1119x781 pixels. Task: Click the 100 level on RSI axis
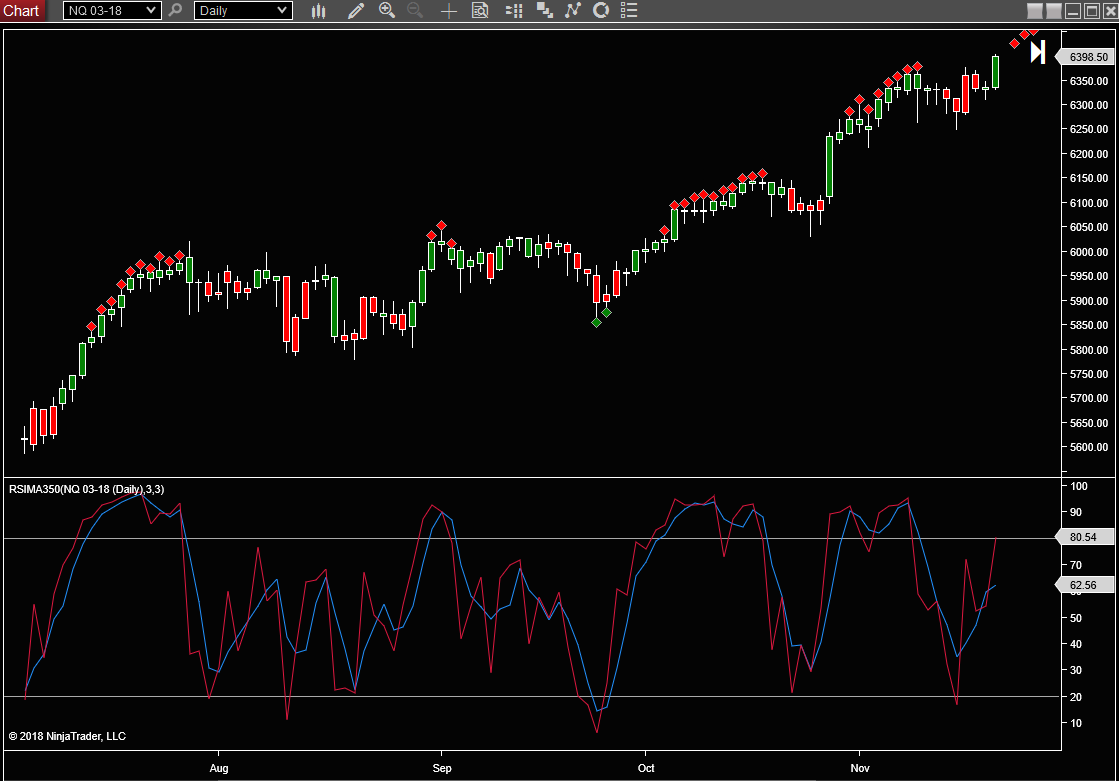pyautogui.click(x=1079, y=486)
